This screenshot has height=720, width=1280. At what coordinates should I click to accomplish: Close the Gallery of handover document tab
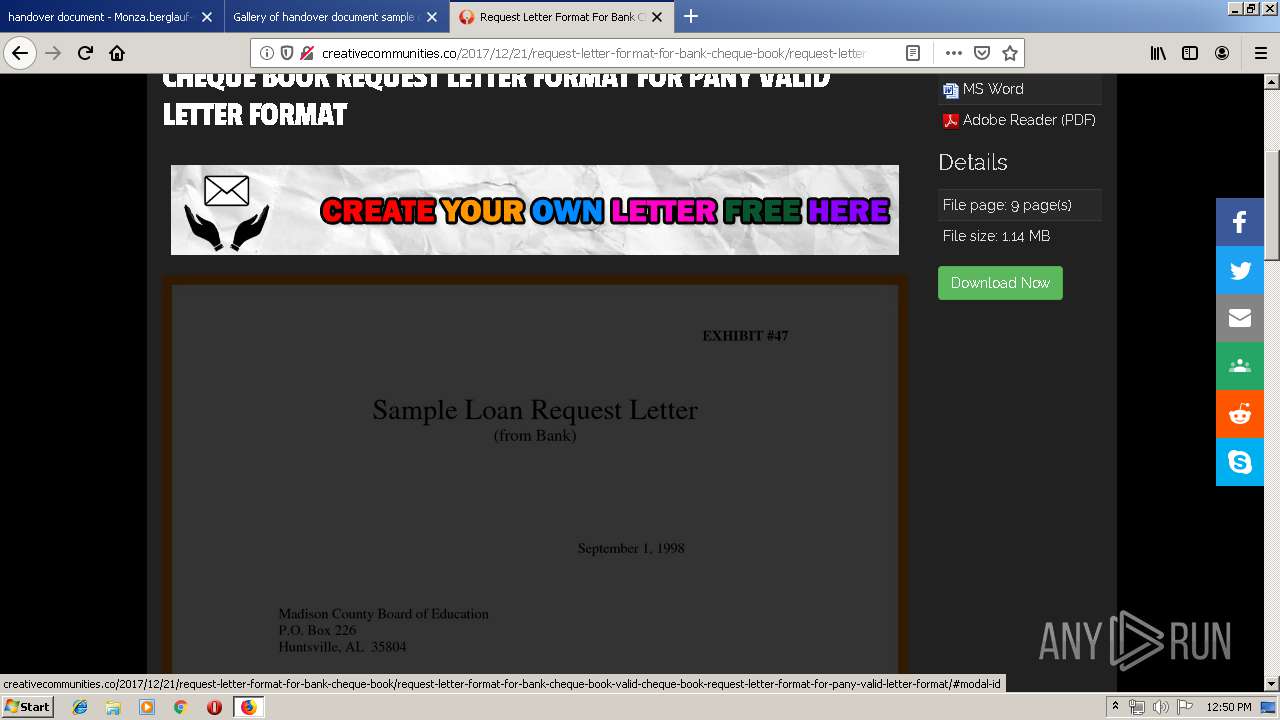(432, 17)
